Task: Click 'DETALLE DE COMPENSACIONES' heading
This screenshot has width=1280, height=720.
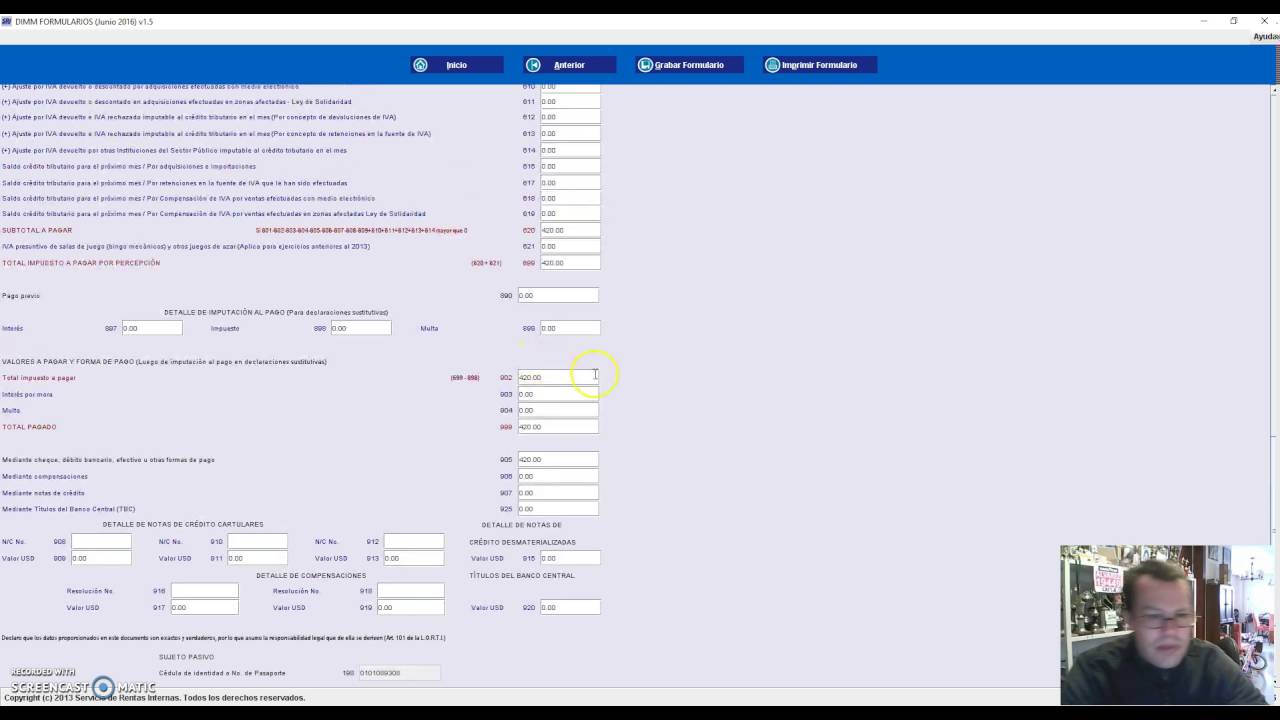Action: click(x=311, y=575)
